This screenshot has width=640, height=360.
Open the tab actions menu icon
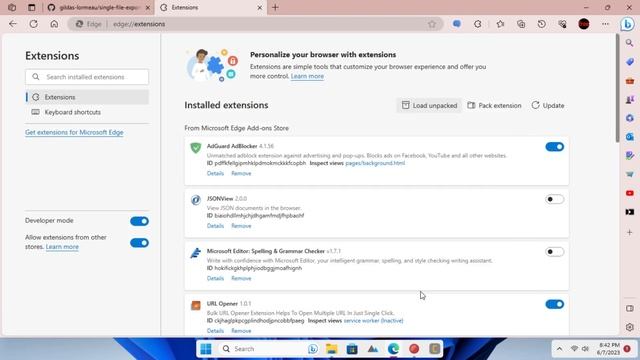[31, 7]
